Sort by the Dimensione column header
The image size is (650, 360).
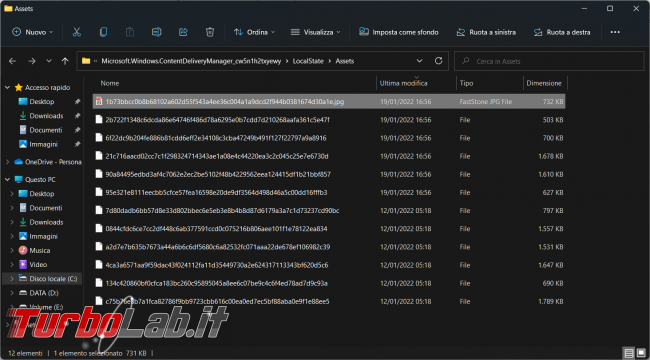(x=544, y=83)
